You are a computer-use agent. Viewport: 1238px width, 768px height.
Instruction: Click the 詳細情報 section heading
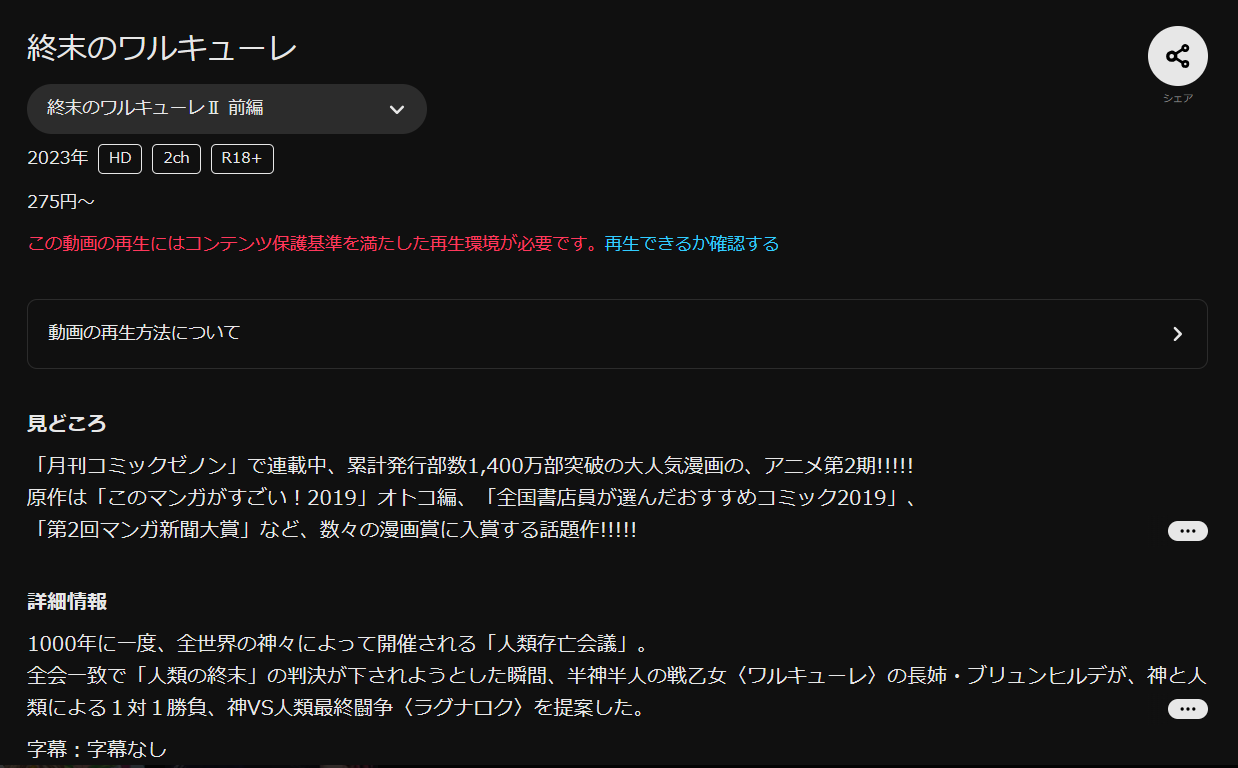point(67,602)
